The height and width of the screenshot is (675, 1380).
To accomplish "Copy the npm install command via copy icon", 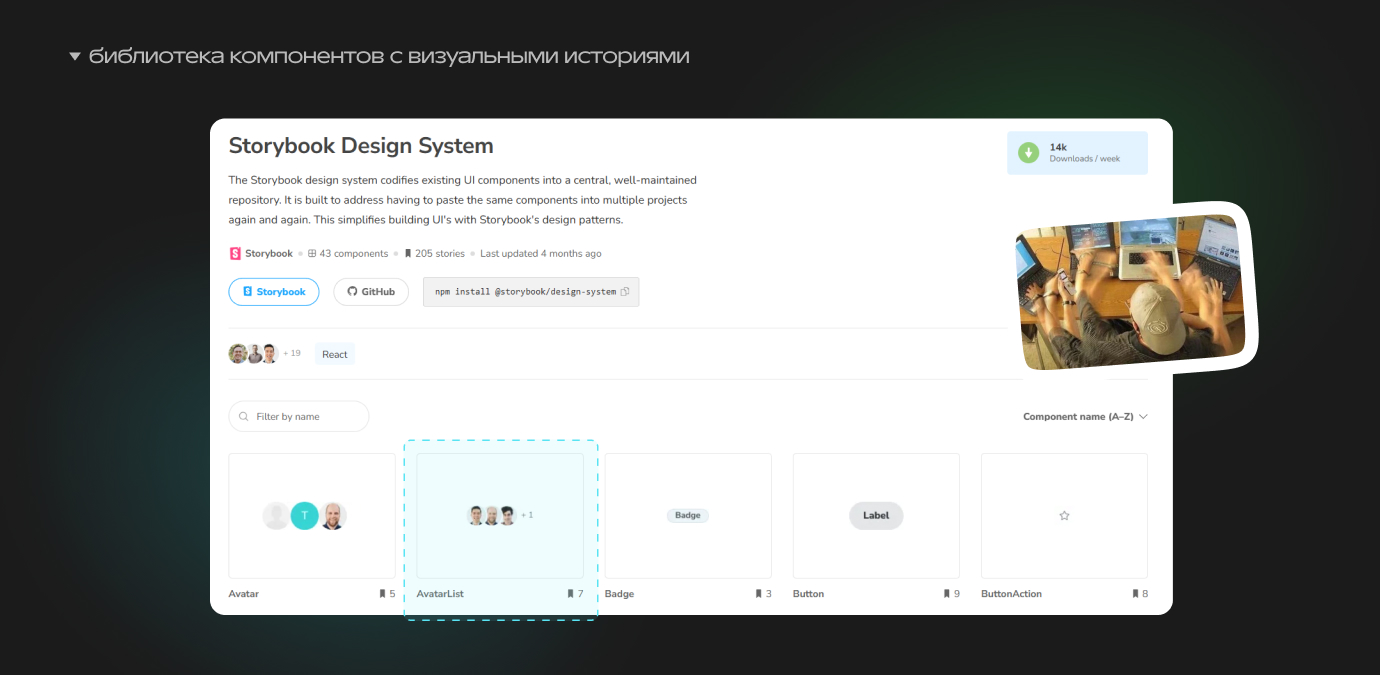I will (x=625, y=292).
